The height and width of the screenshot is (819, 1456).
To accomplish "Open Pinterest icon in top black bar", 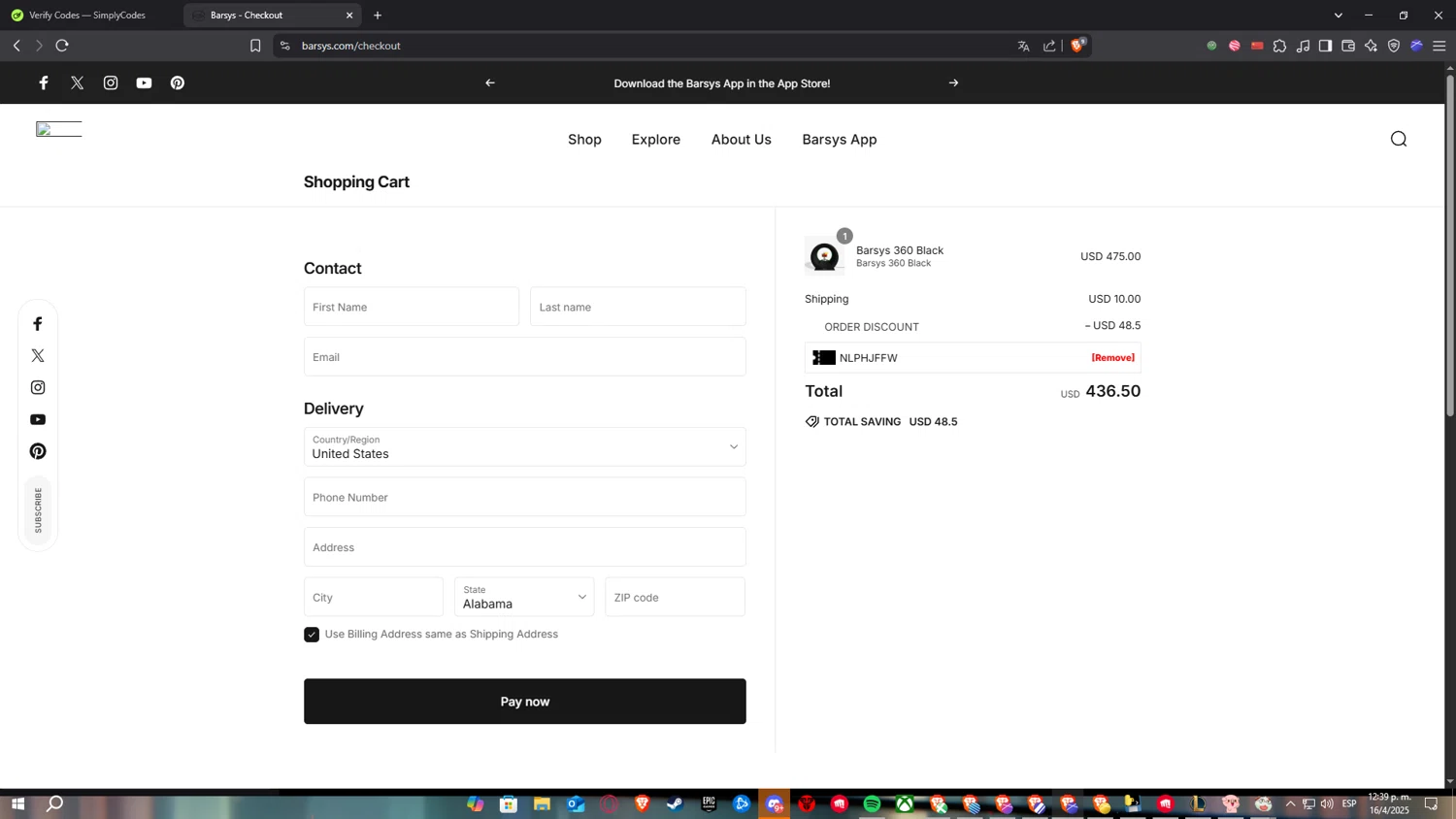I will coord(178,83).
